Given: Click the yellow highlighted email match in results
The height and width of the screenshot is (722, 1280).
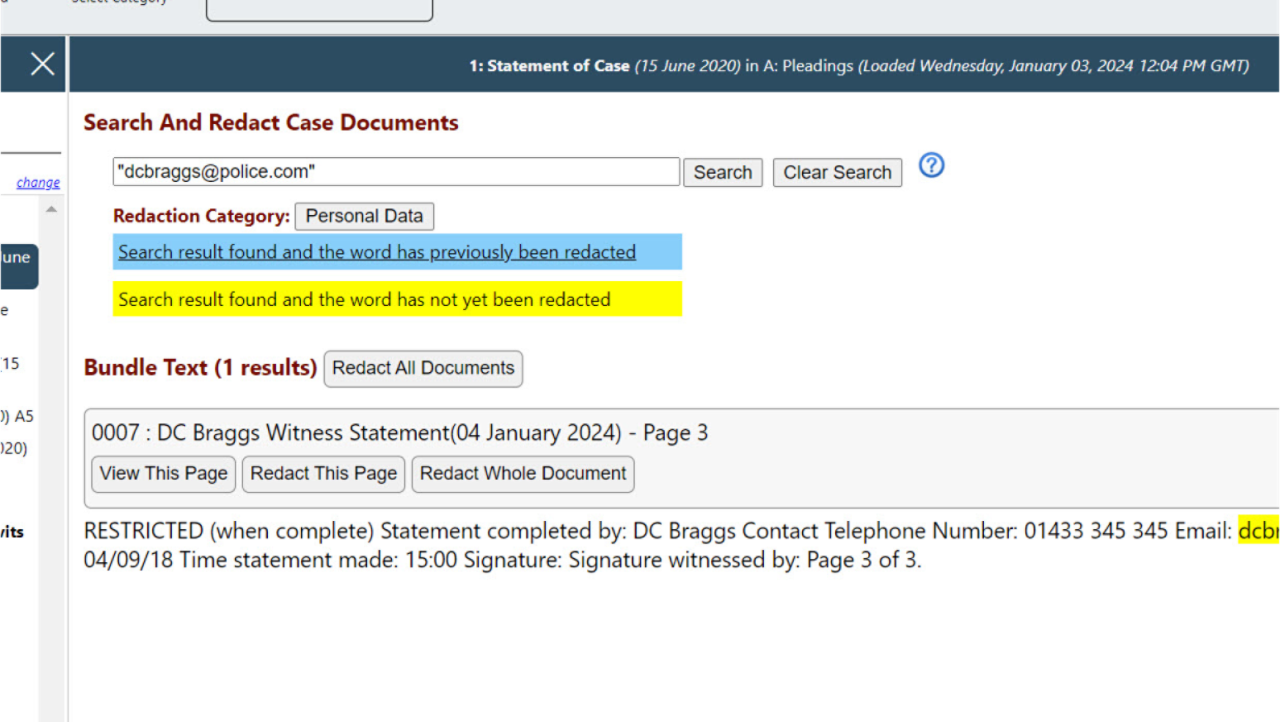Looking at the screenshot, I should pyautogui.click(x=1258, y=531).
